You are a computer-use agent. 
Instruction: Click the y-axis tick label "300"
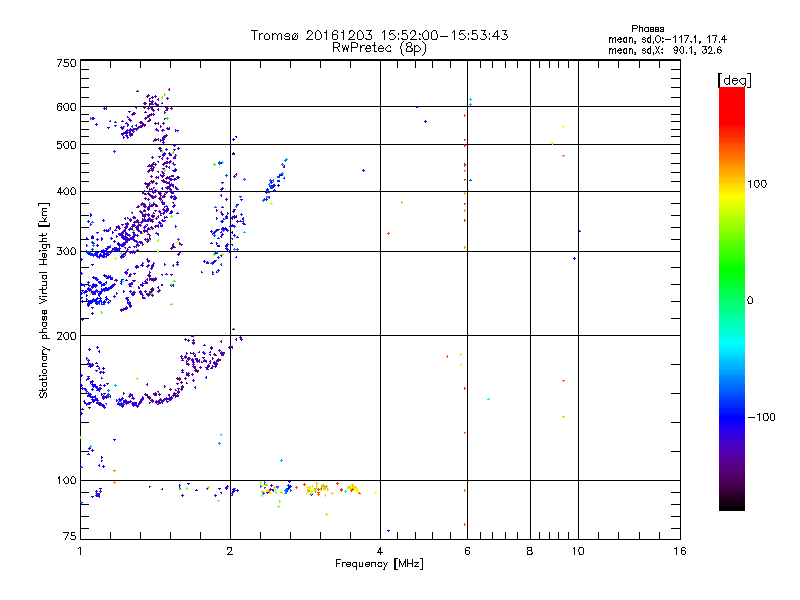click(x=67, y=252)
